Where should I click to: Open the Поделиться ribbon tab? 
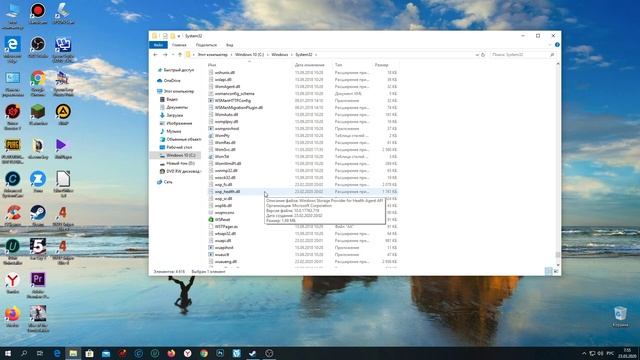[206, 45]
